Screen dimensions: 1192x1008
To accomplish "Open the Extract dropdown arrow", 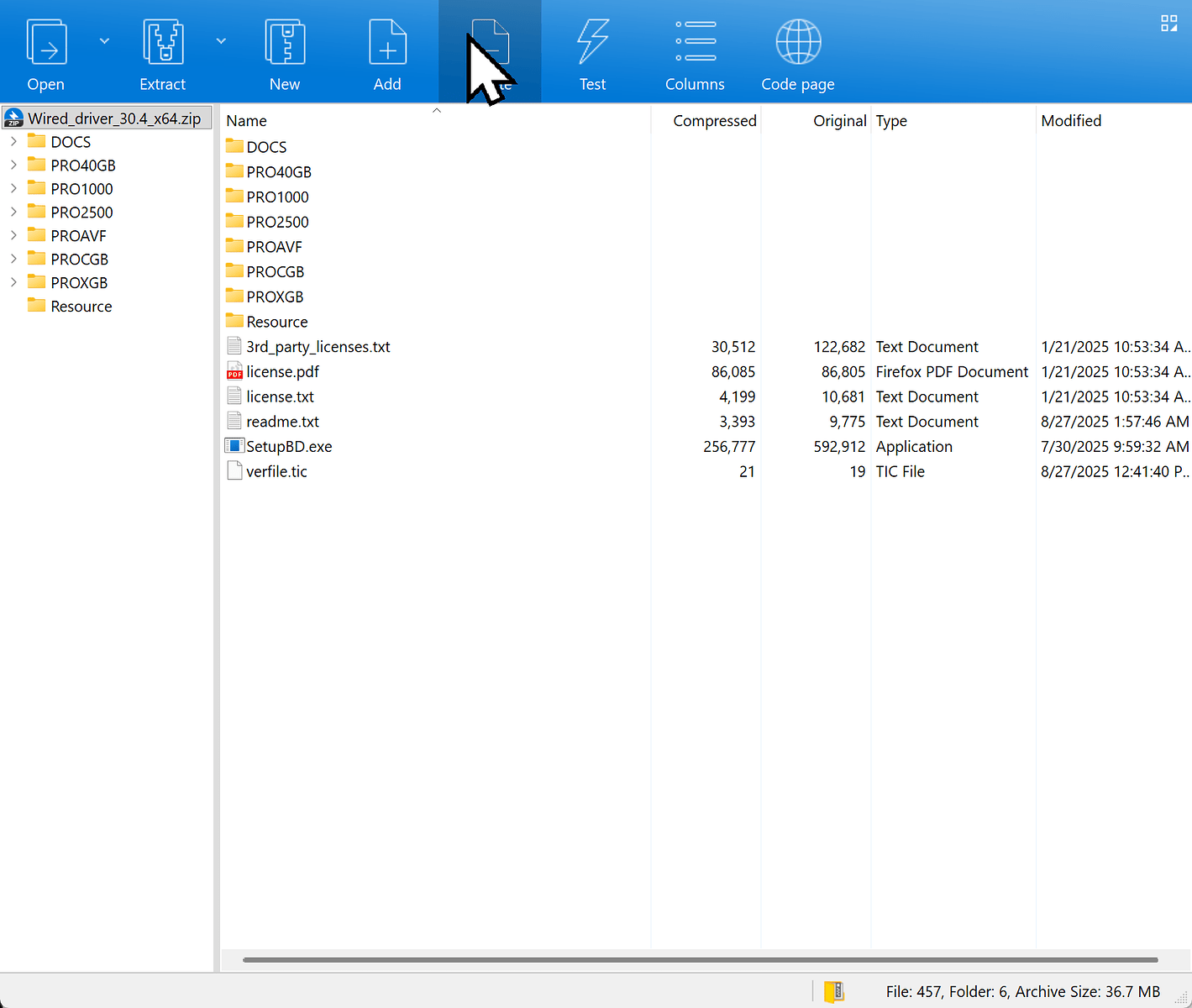I will click(220, 40).
